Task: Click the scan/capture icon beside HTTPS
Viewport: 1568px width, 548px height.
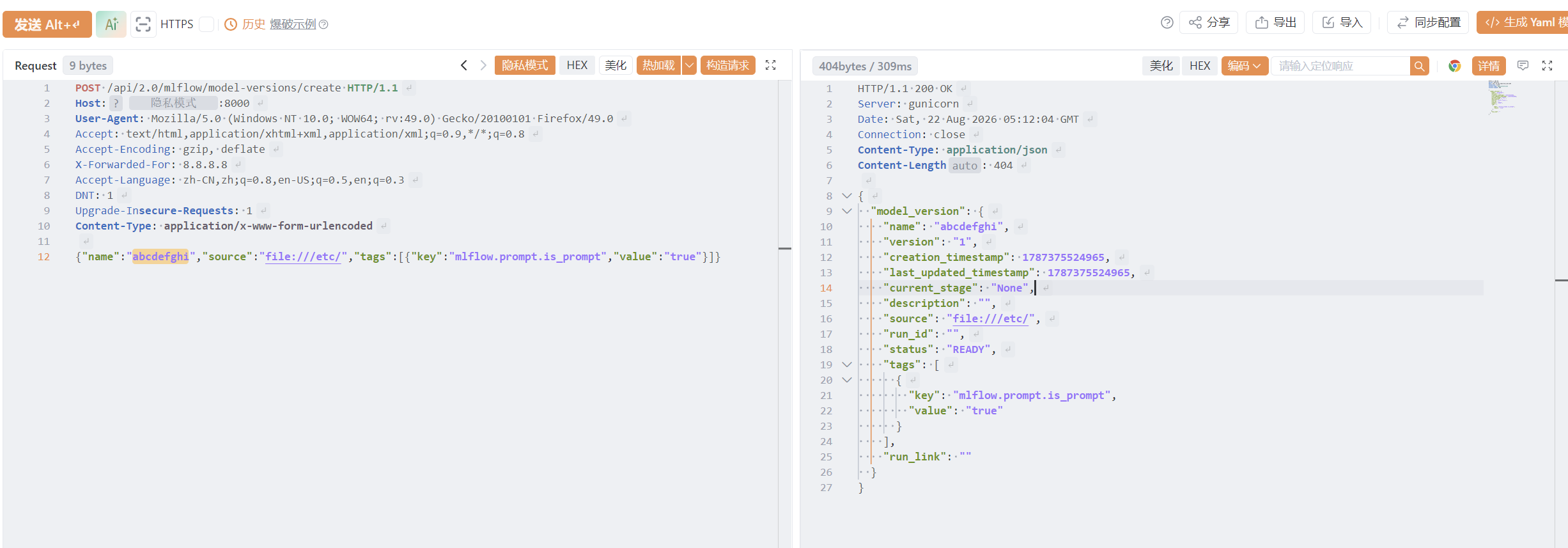Action: [143, 24]
